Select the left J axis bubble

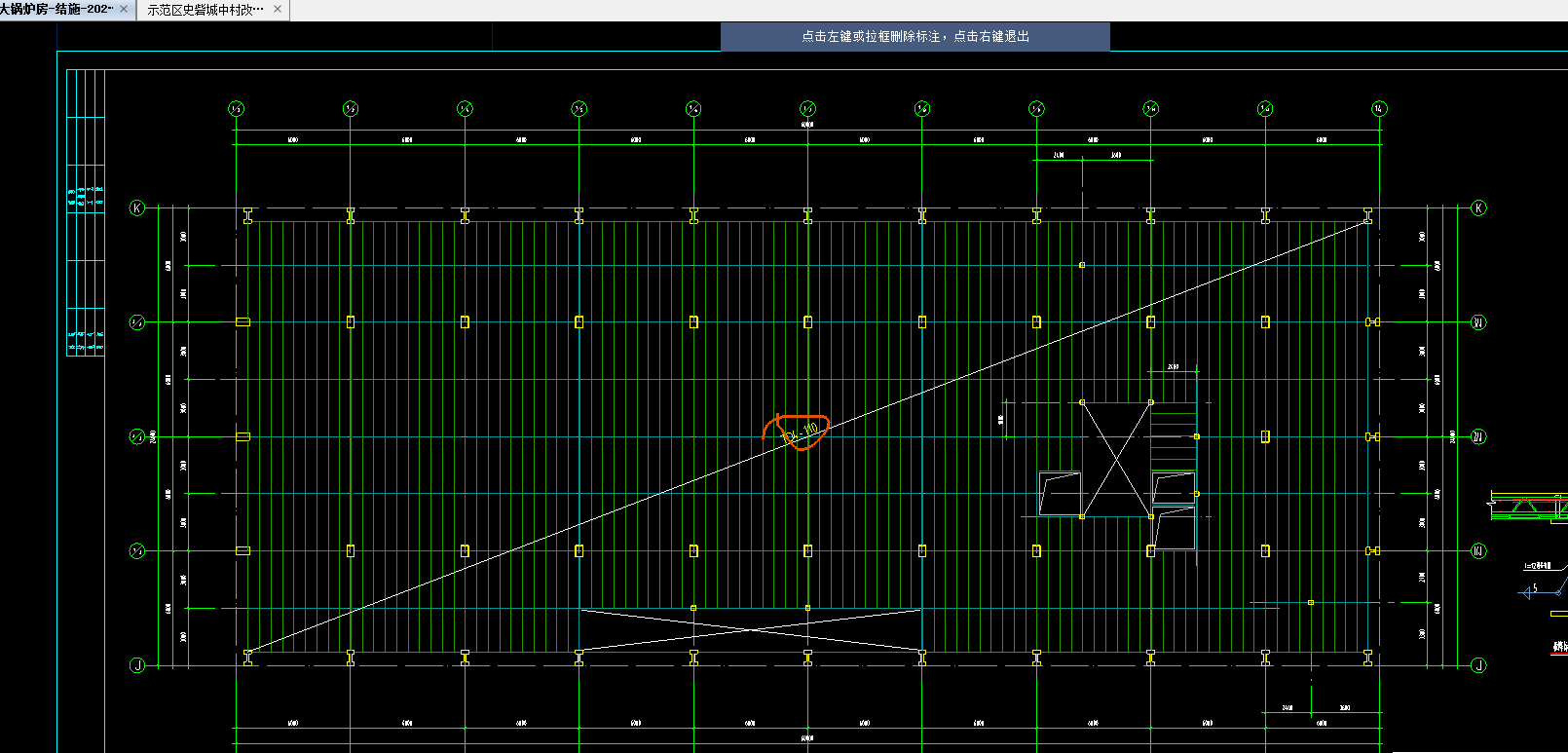[137, 665]
